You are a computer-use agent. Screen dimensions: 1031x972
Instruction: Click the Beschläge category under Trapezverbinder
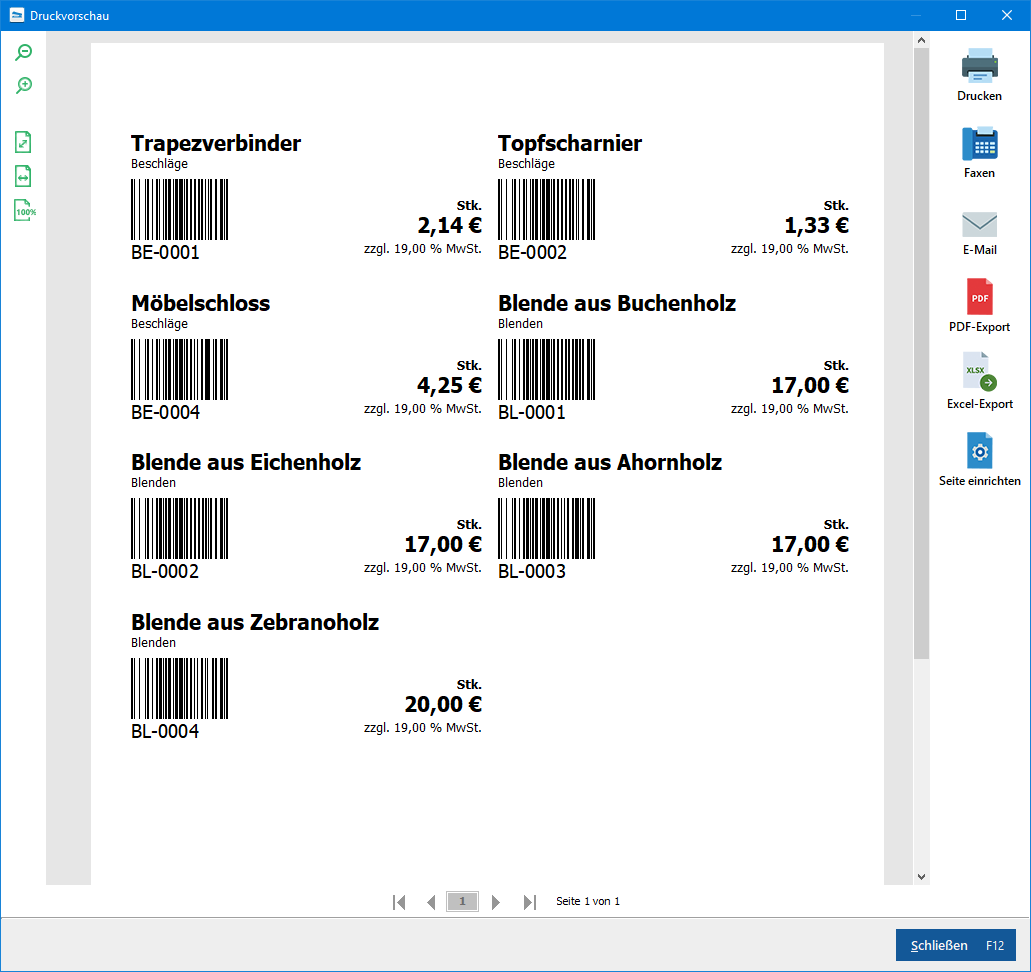(159, 164)
